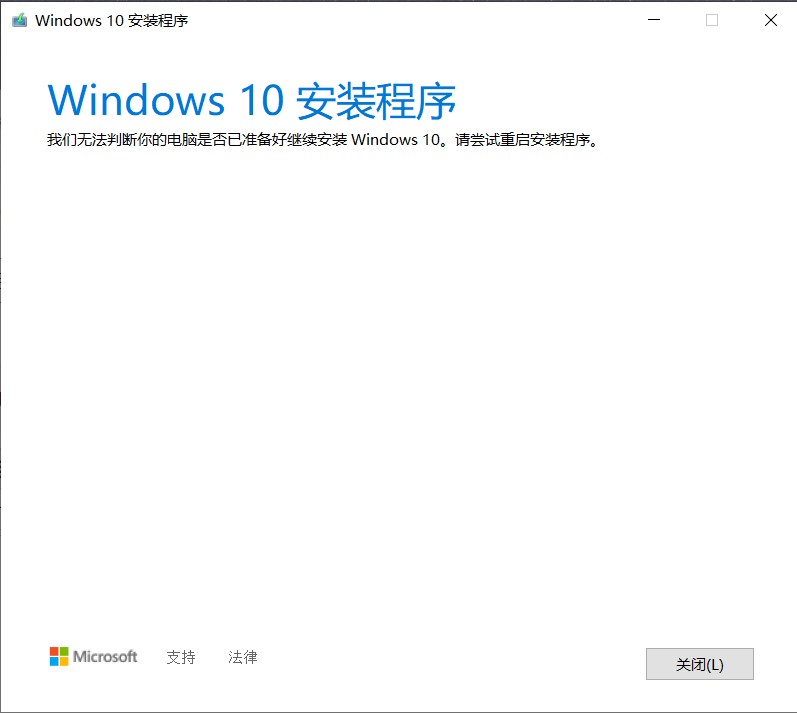Click the 关闭(L) button
This screenshot has height=713, width=797.
(699, 664)
